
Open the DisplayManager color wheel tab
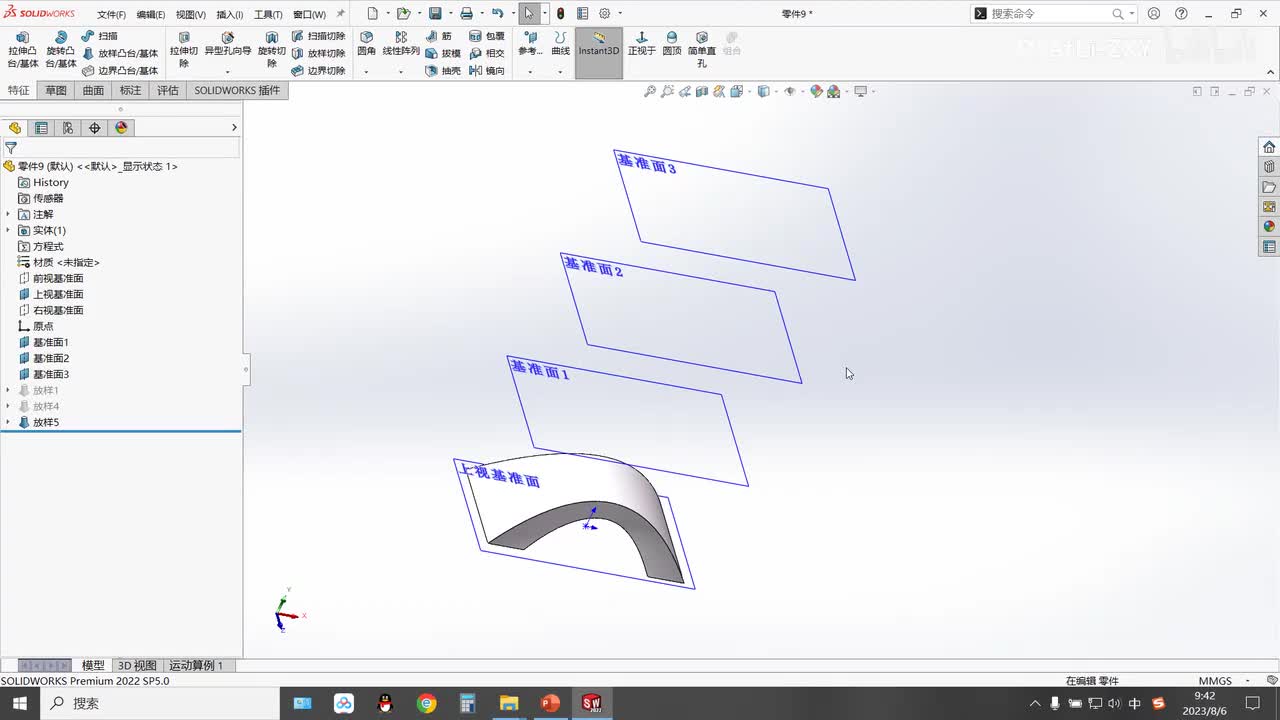coord(122,128)
